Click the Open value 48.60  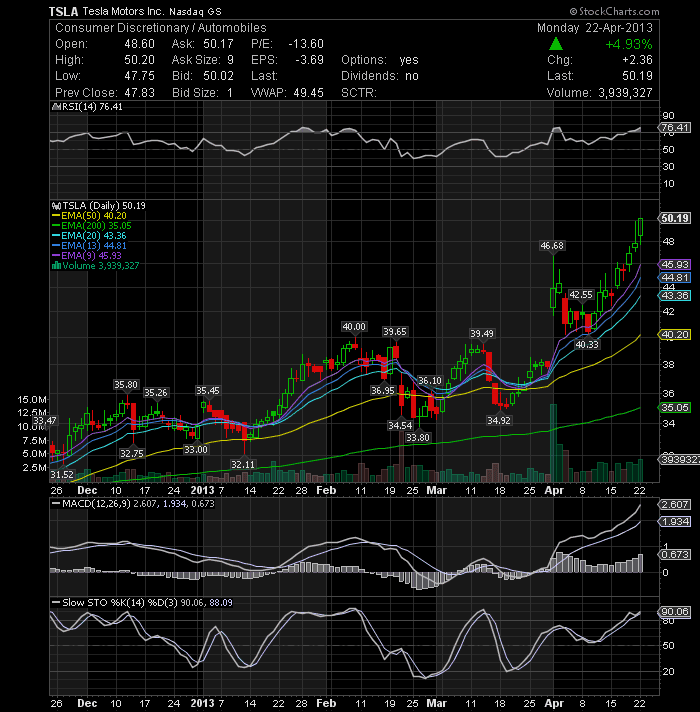point(139,44)
